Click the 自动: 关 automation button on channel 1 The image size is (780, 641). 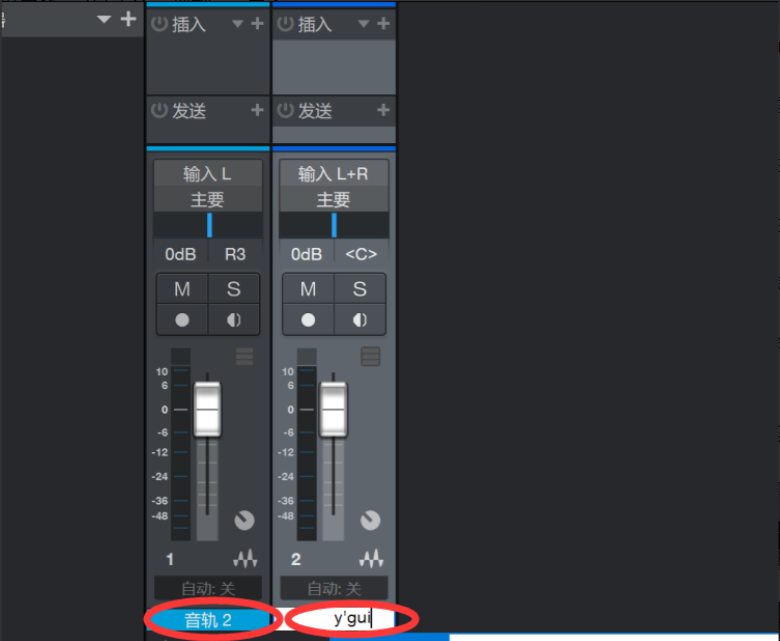208,589
